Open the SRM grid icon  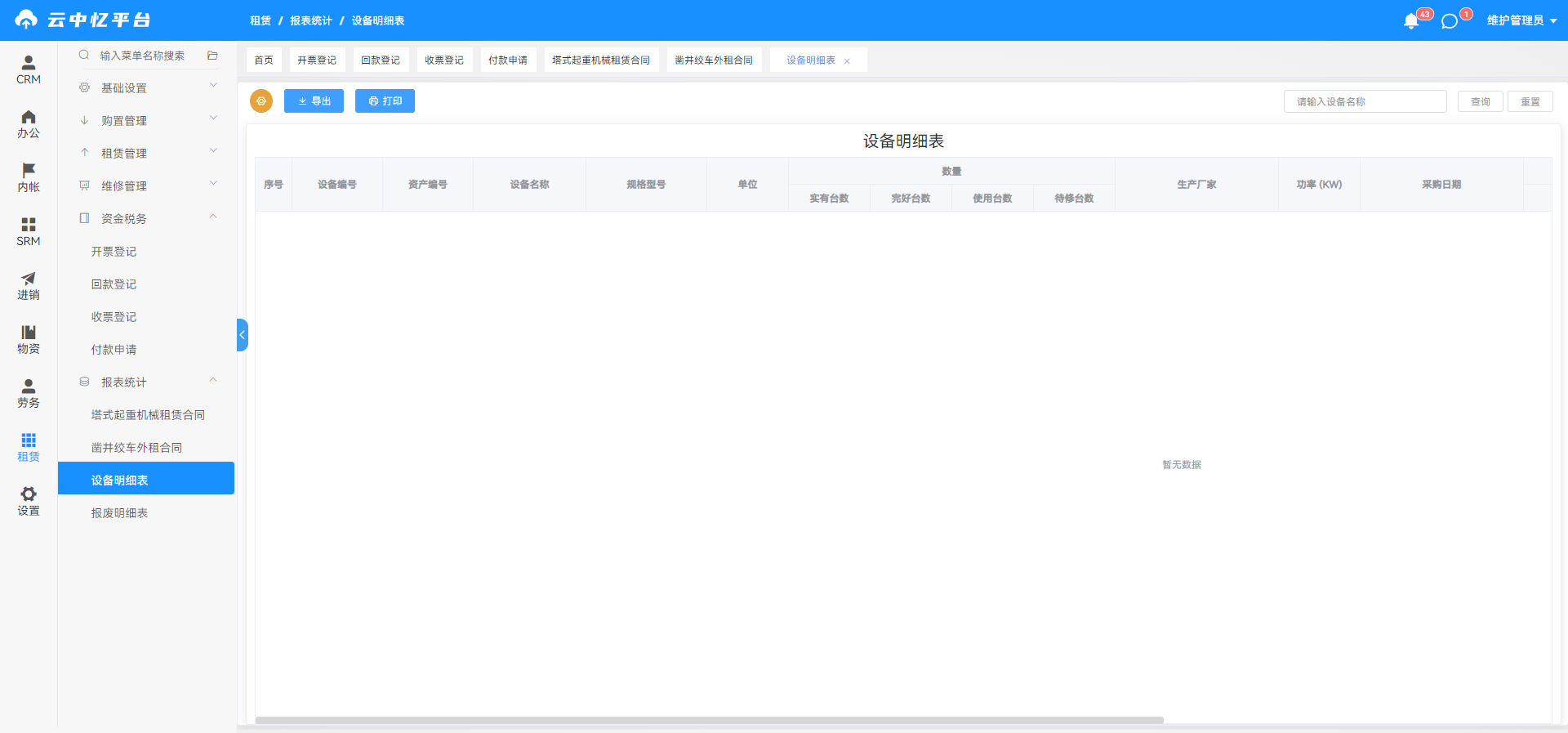pos(29,224)
